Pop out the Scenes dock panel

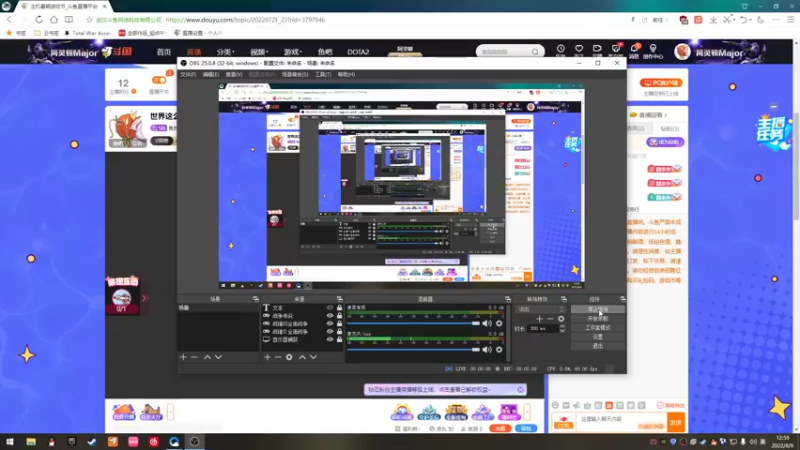pyautogui.click(x=256, y=299)
